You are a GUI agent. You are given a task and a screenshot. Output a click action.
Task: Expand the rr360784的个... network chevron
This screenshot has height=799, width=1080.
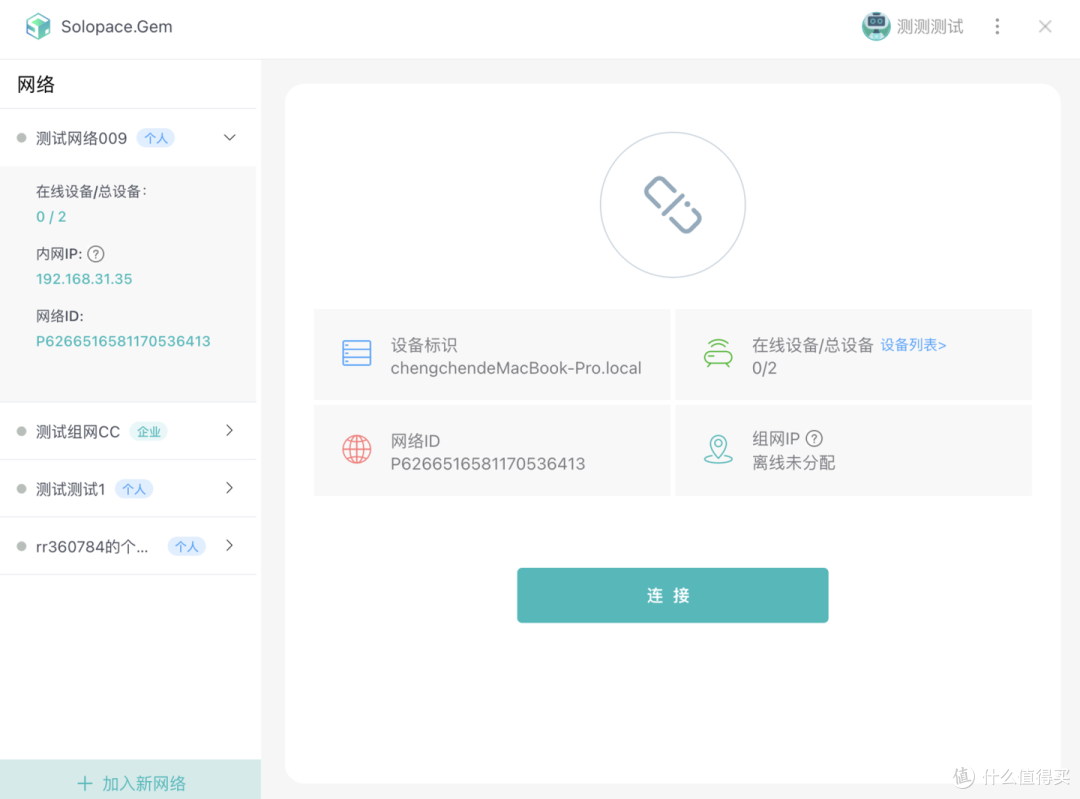click(x=229, y=546)
